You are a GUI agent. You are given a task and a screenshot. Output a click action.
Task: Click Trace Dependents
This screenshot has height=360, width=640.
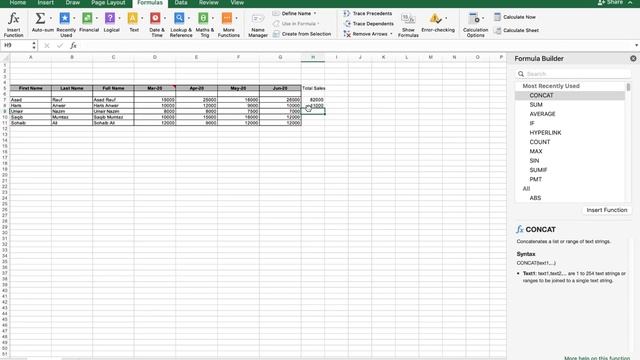(373, 24)
